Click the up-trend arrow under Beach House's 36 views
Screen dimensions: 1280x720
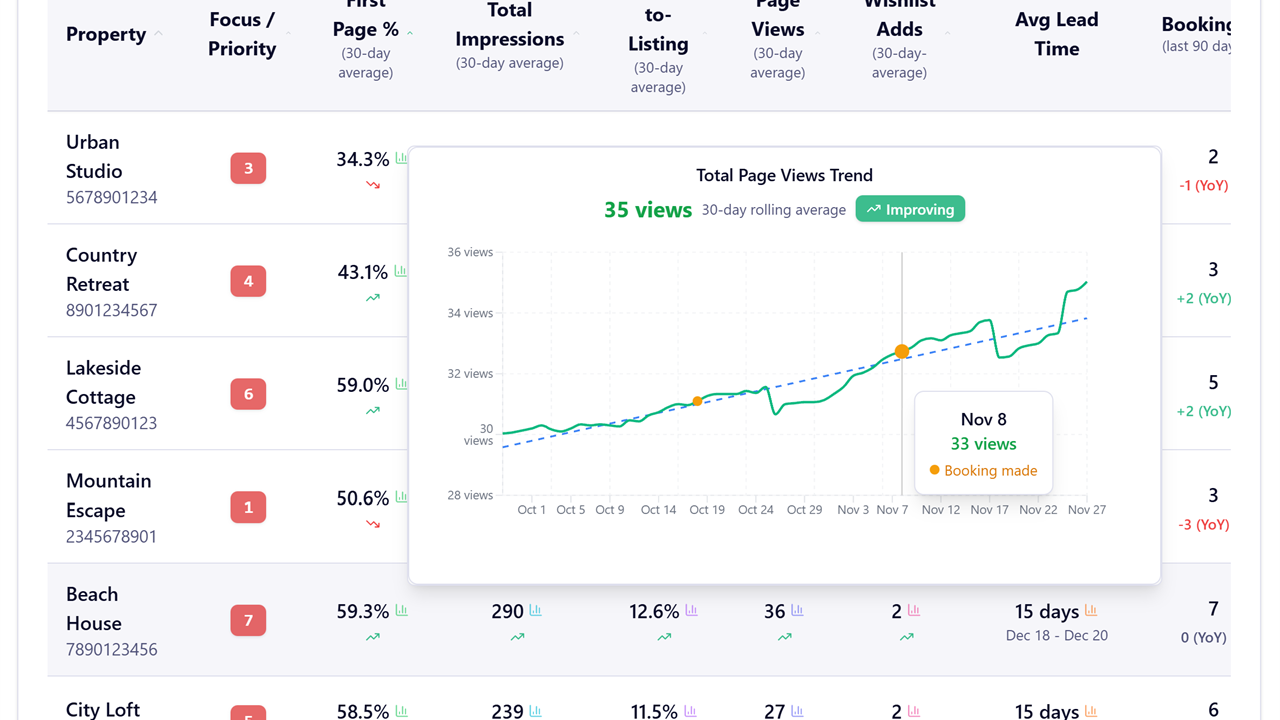pyautogui.click(x=785, y=637)
